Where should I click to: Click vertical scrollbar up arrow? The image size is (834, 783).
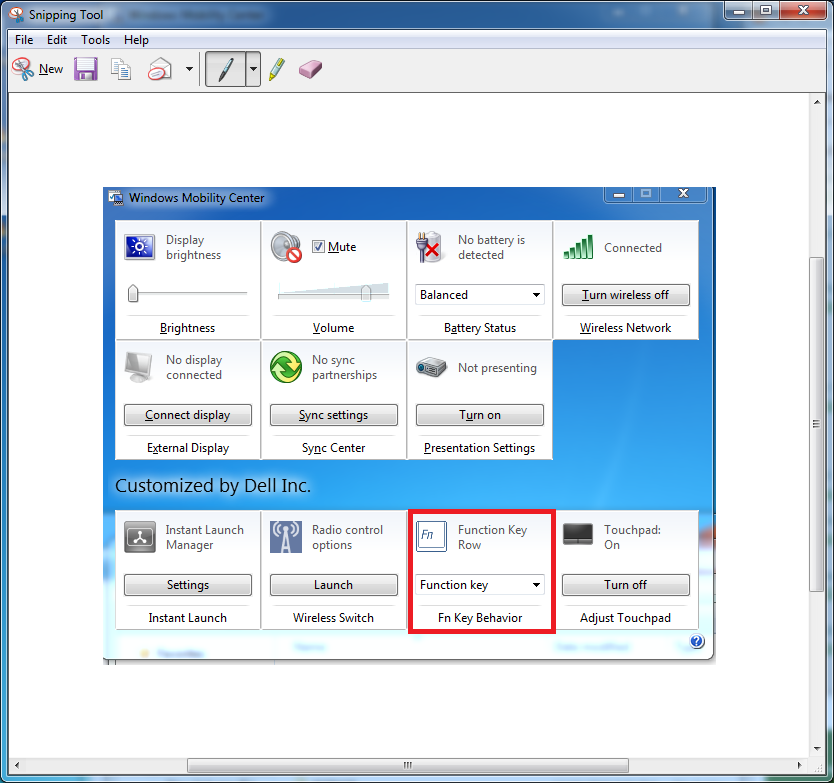coord(817,102)
